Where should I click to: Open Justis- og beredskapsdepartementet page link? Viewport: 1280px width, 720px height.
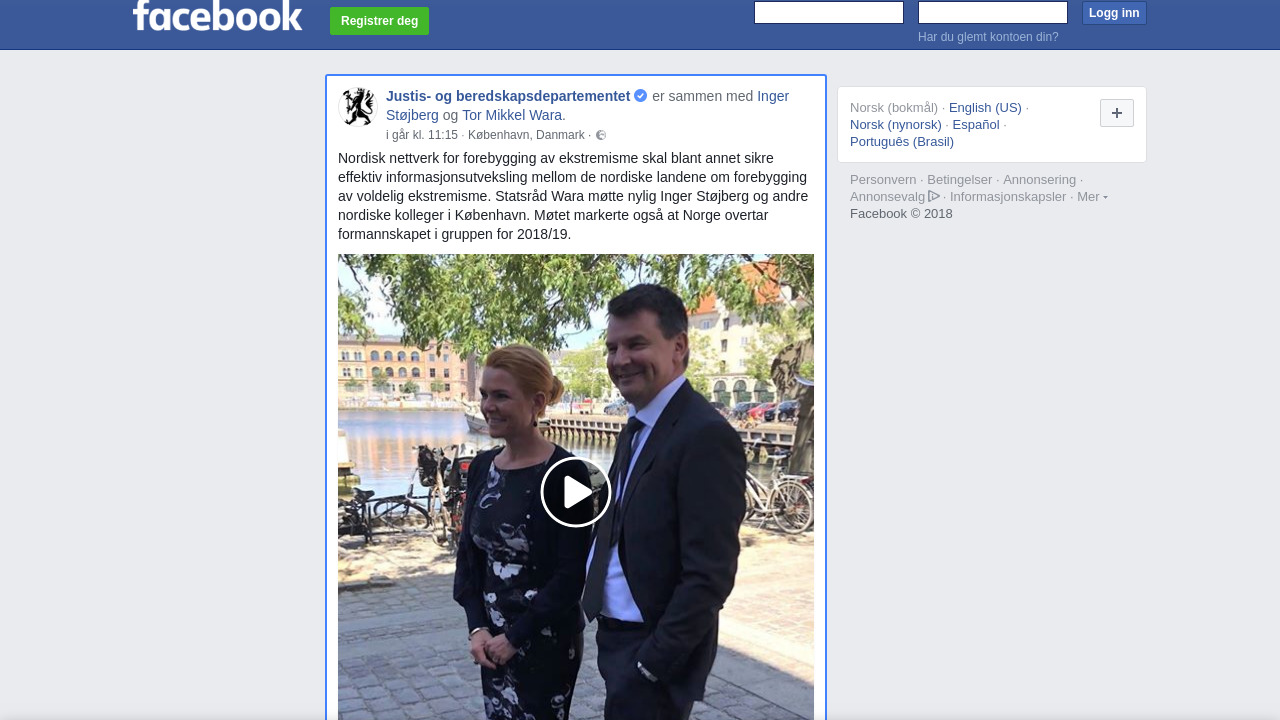[508, 96]
